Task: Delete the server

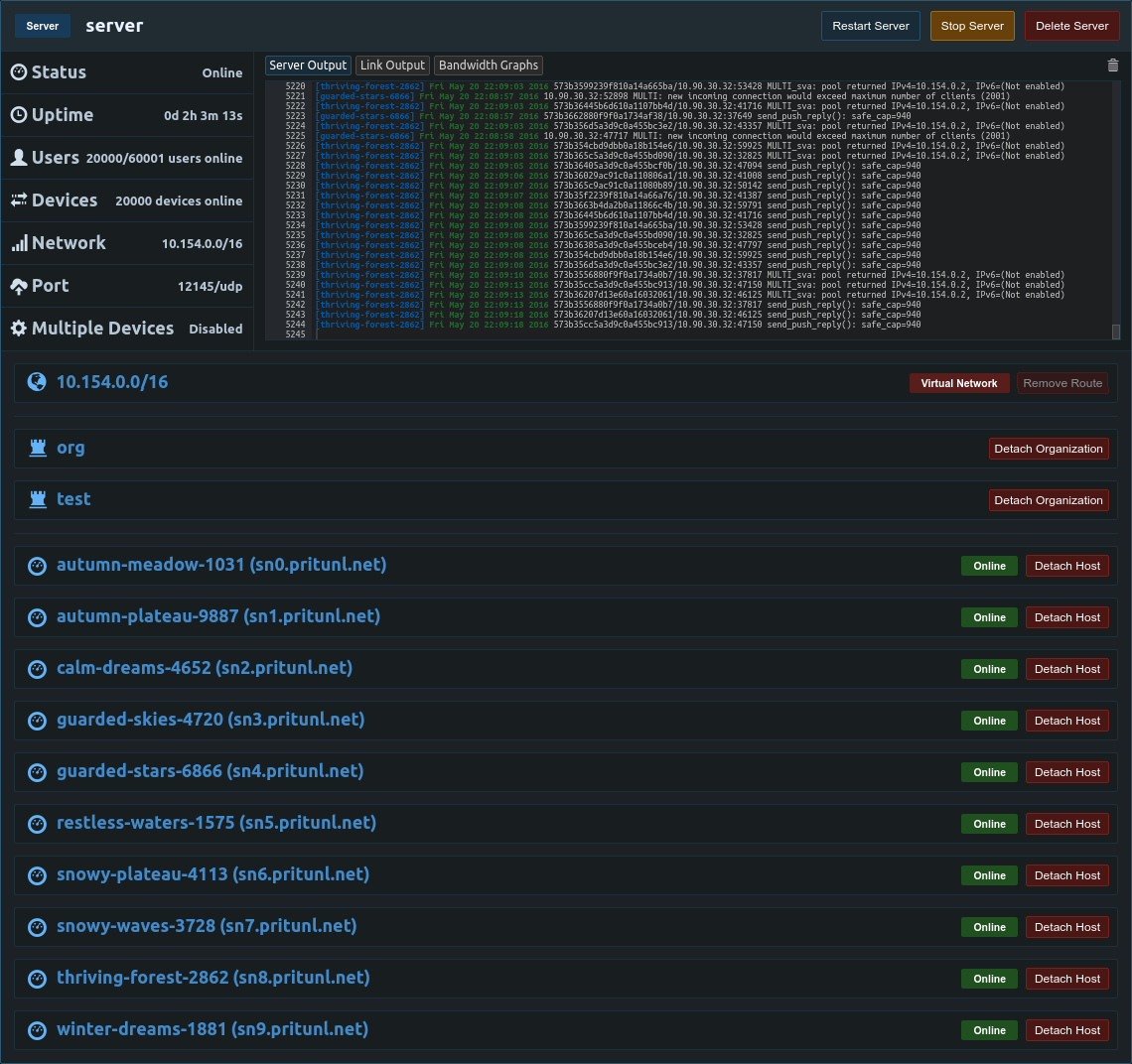Action: (1072, 26)
